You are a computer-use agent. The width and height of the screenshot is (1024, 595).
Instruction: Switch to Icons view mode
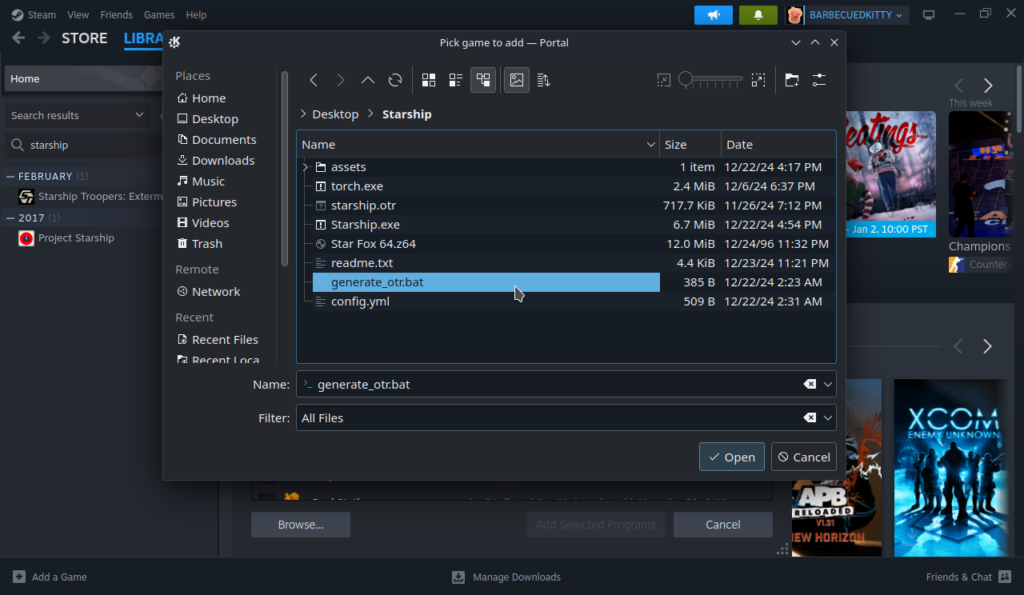point(429,80)
